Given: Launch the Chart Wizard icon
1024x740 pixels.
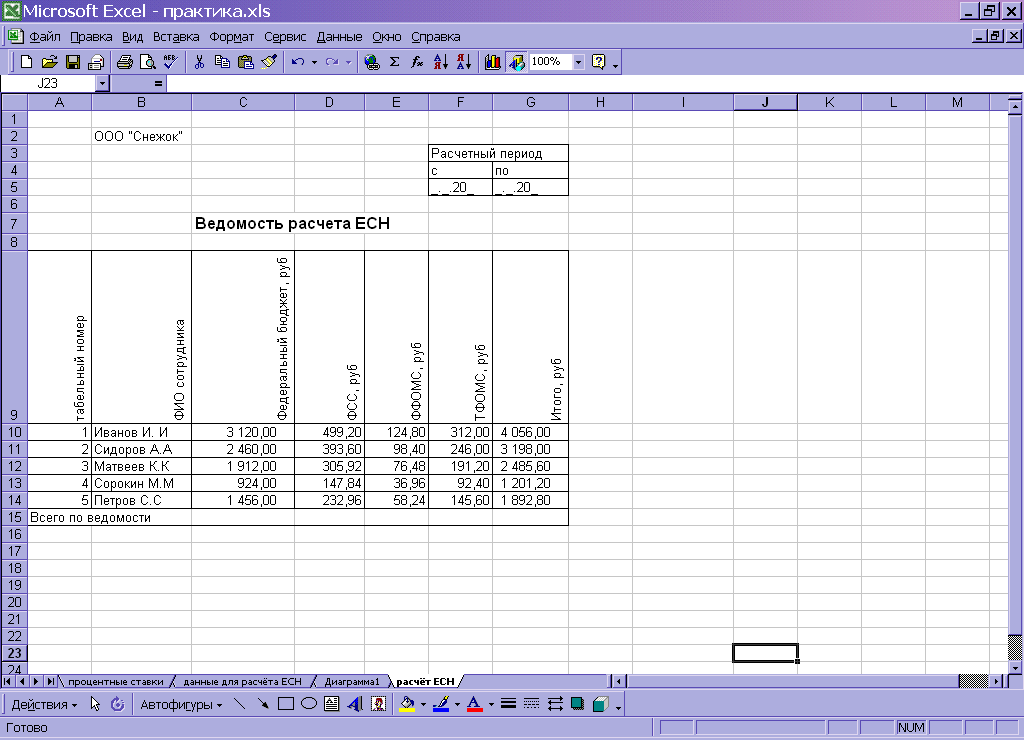Looking at the screenshot, I should pyautogui.click(x=493, y=62).
